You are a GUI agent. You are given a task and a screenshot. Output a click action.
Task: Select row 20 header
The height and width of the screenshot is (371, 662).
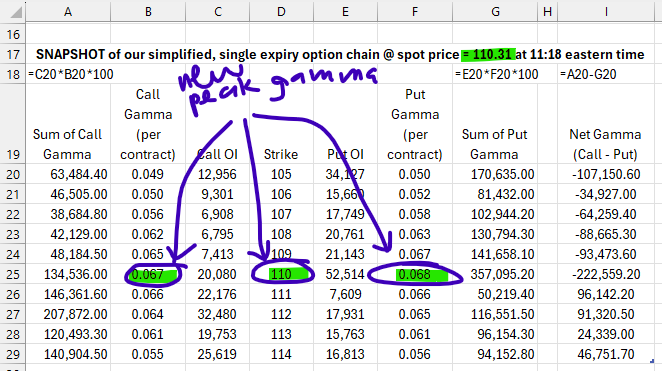pyautogui.click(x=13, y=174)
